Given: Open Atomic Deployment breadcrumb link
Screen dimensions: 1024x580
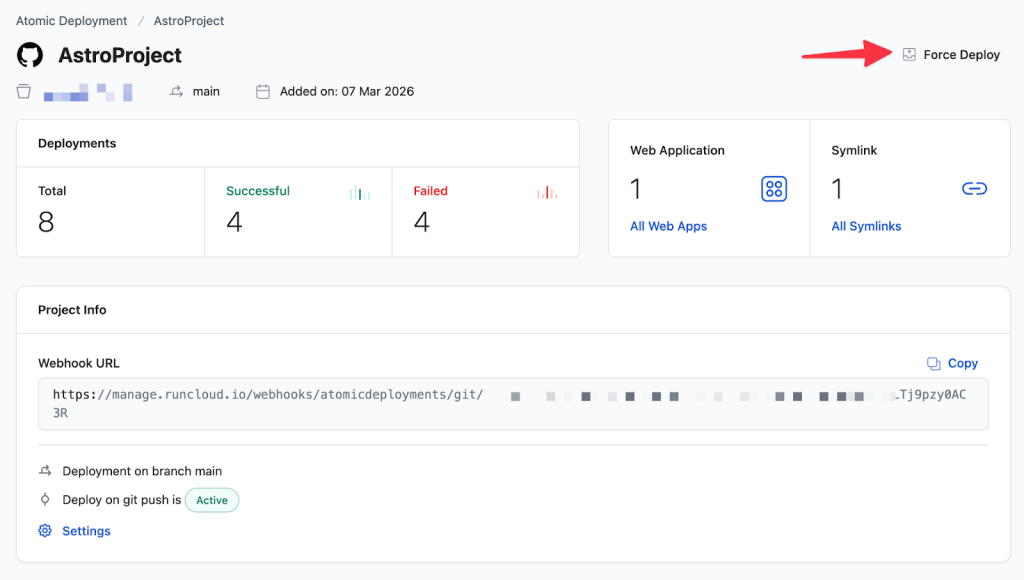Looking at the screenshot, I should pyautogui.click(x=72, y=21).
